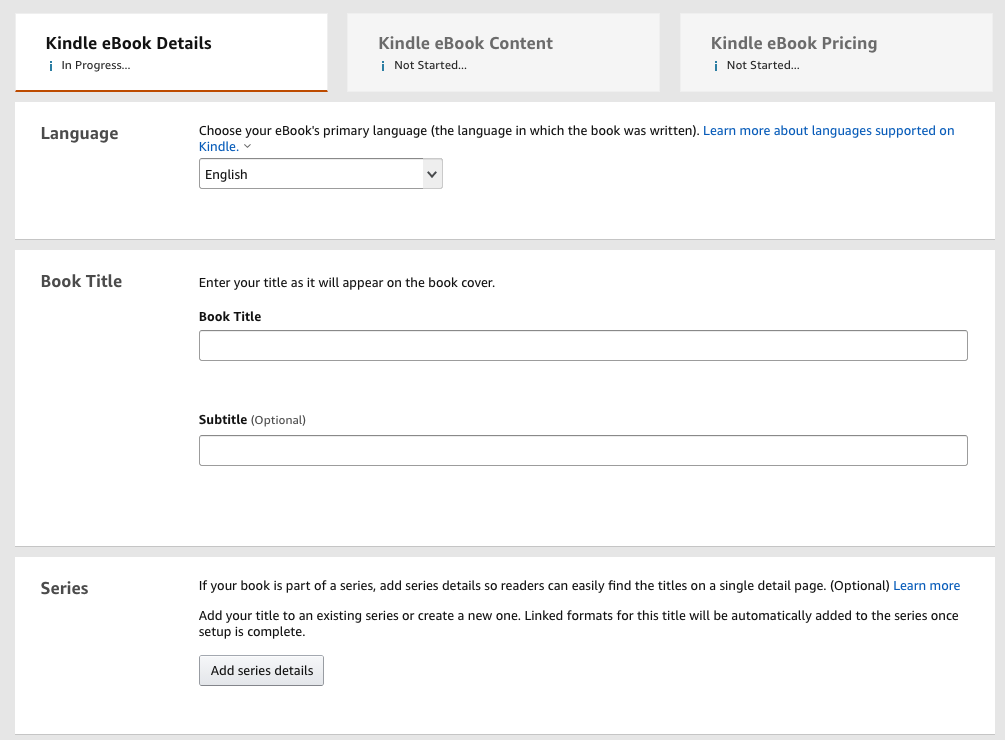1005x740 pixels.
Task: Click the info icon under Kindle eBook Content
Action: coord(383,66)
